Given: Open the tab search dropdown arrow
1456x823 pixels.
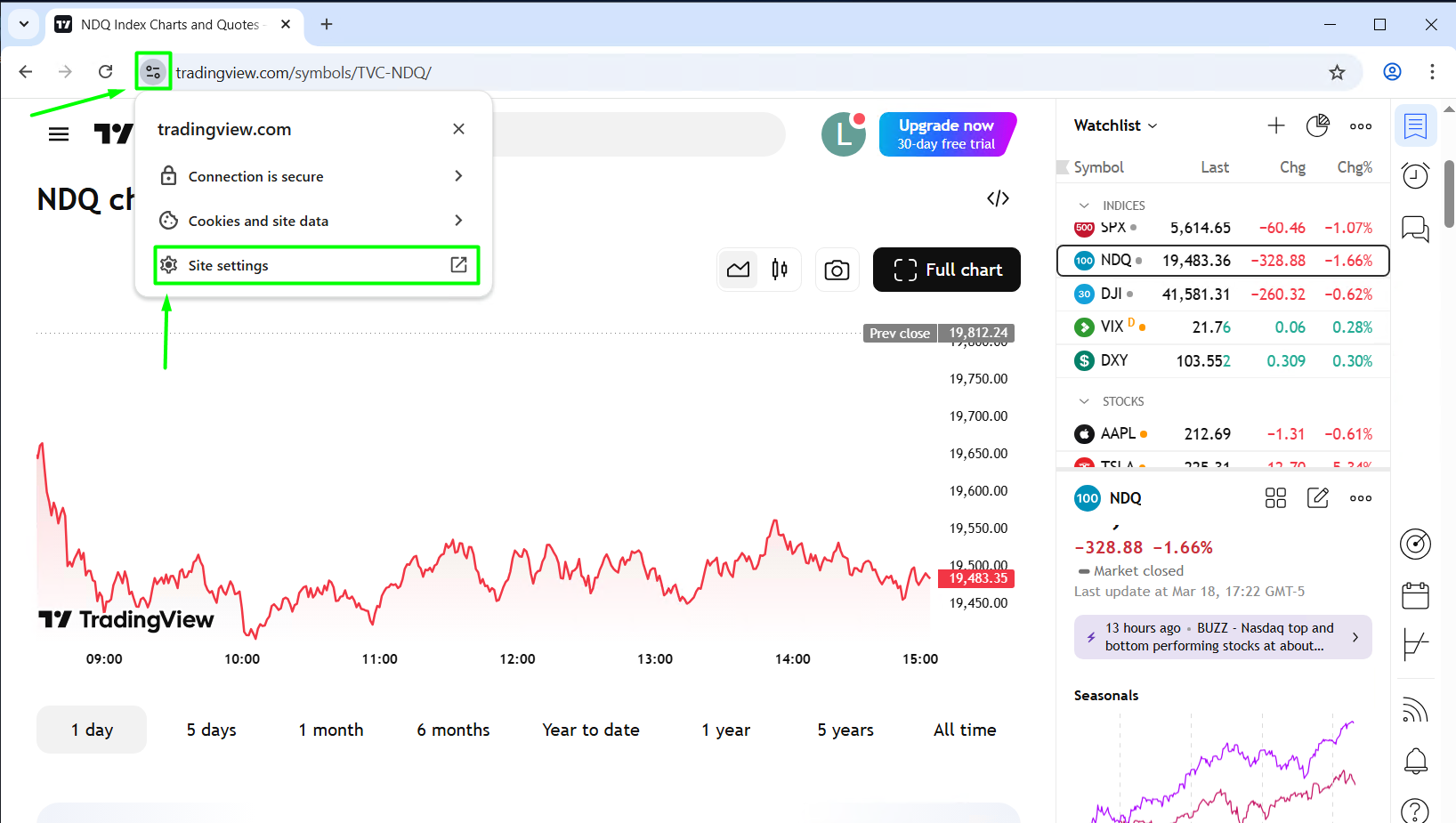Looking at the screenshot, I should 24,24.
